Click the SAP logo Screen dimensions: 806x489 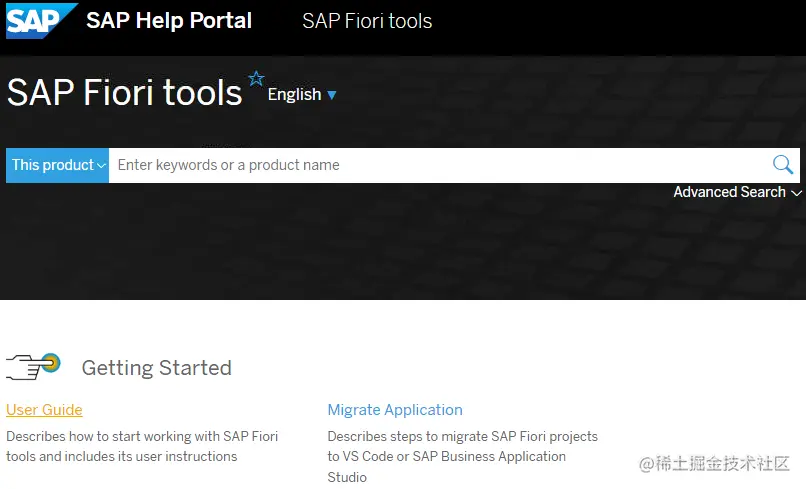(x=41, y=21)
